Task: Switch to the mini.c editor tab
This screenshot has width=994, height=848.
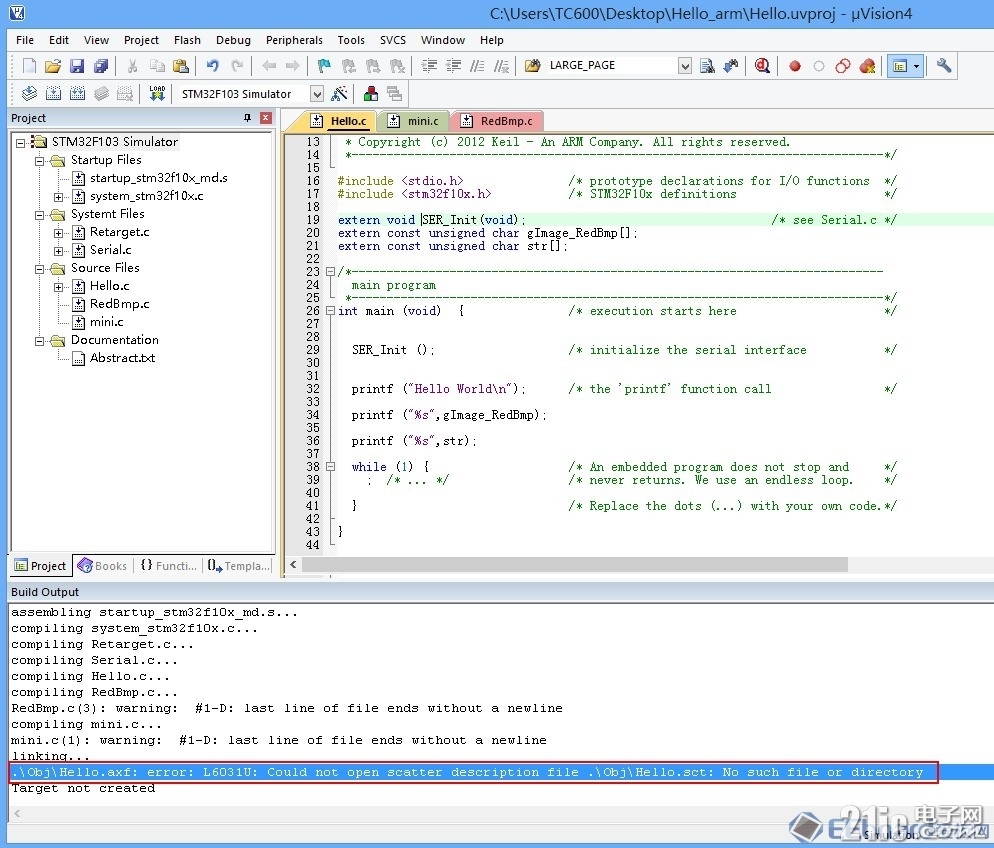Action: click(x=413, y=120)
